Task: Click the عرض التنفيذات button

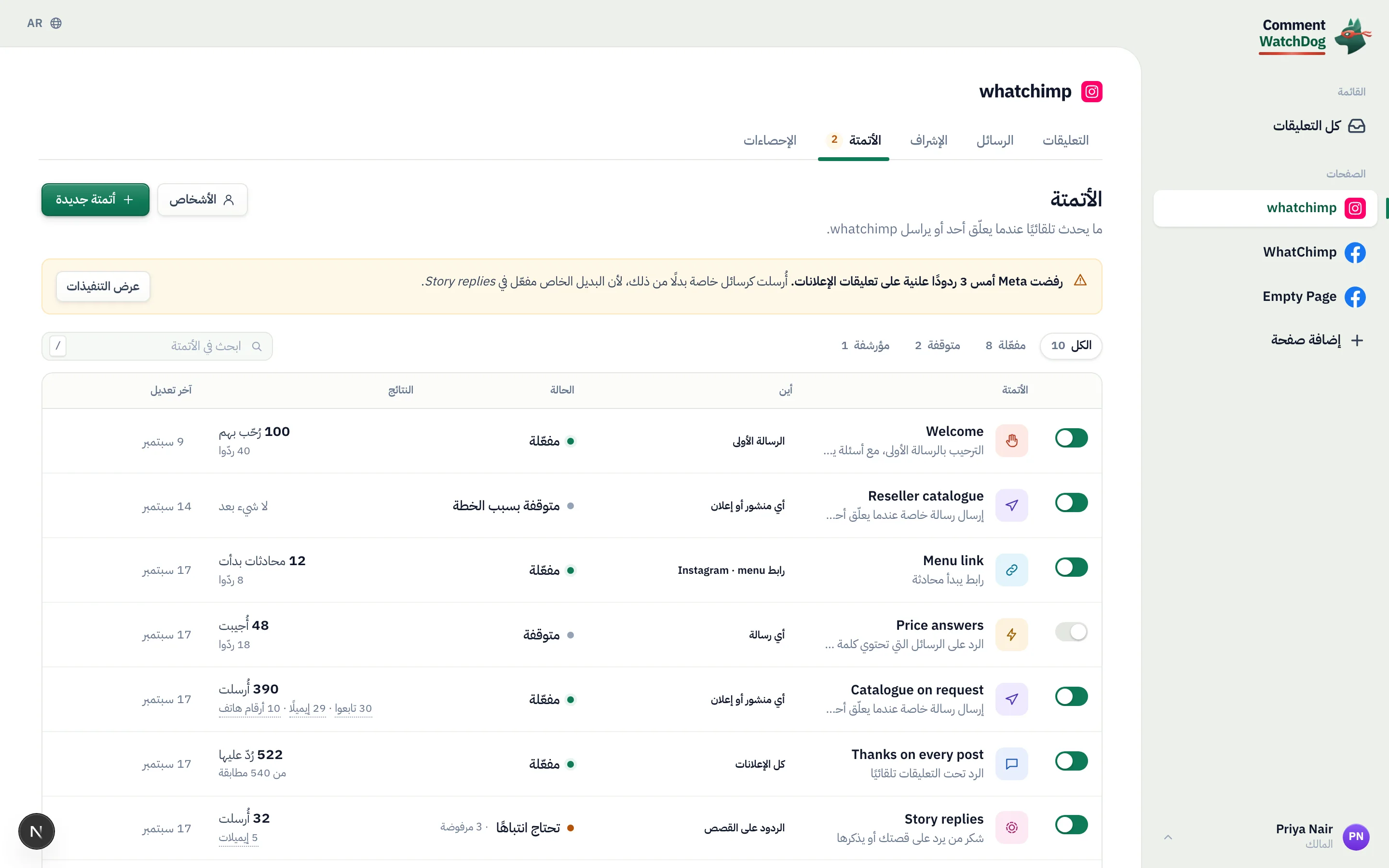Action: point(103,286)
